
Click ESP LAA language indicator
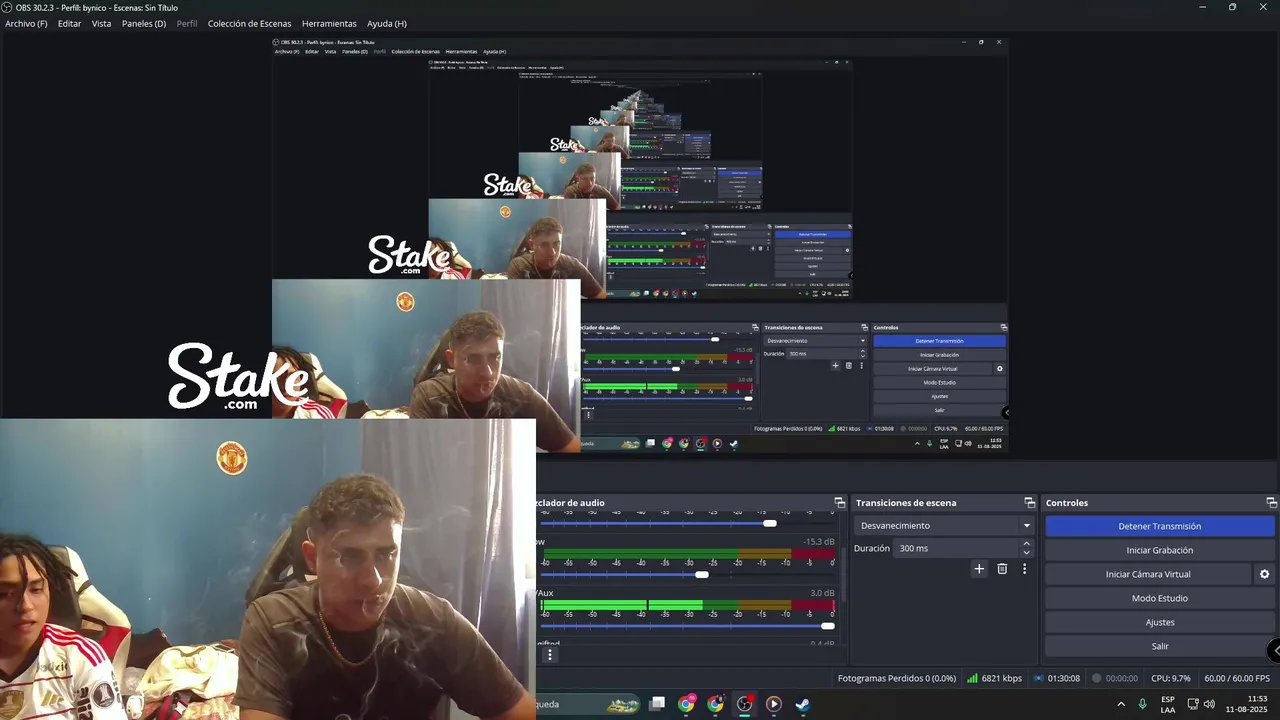click(x=1168, y=704)
